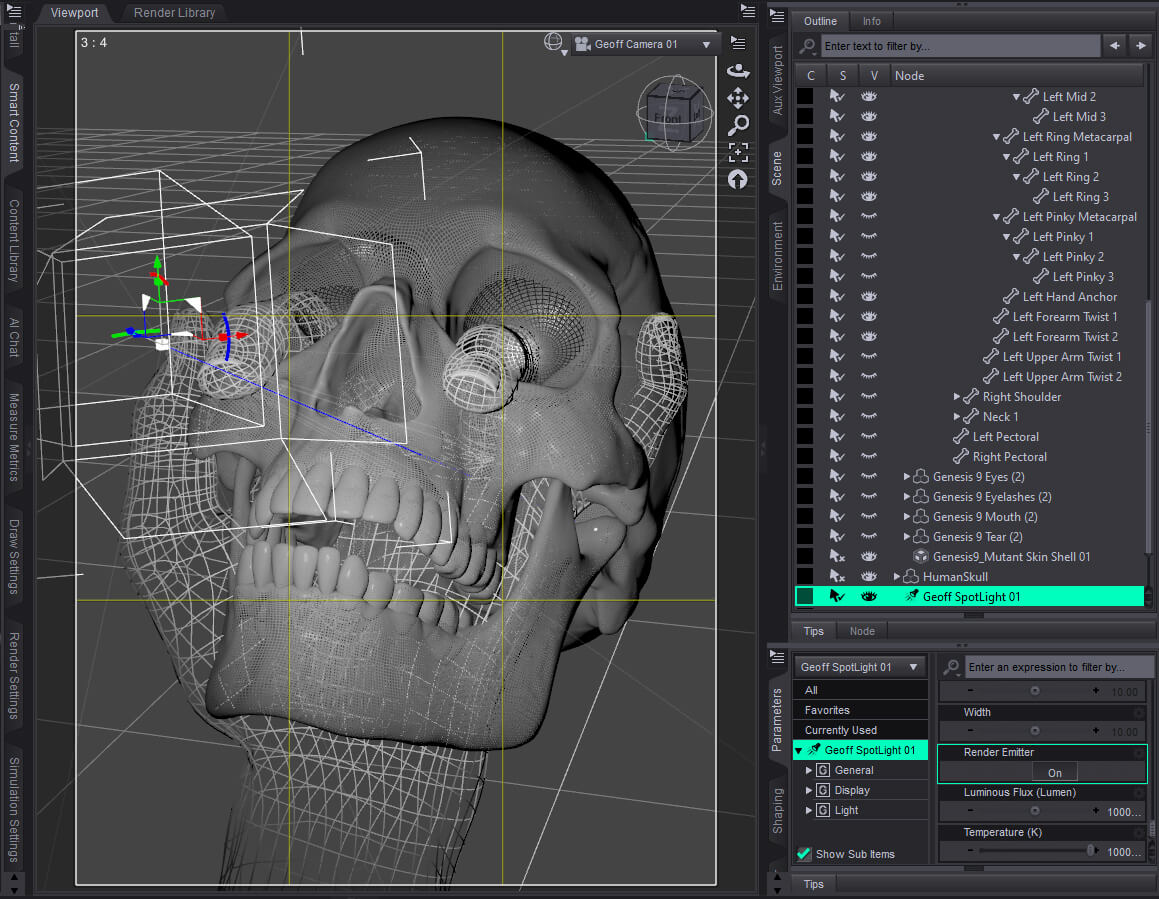Open the viewport options menu icon
Image resolution: width=1159 pixels, height=899 pixels.
[738, 43]
